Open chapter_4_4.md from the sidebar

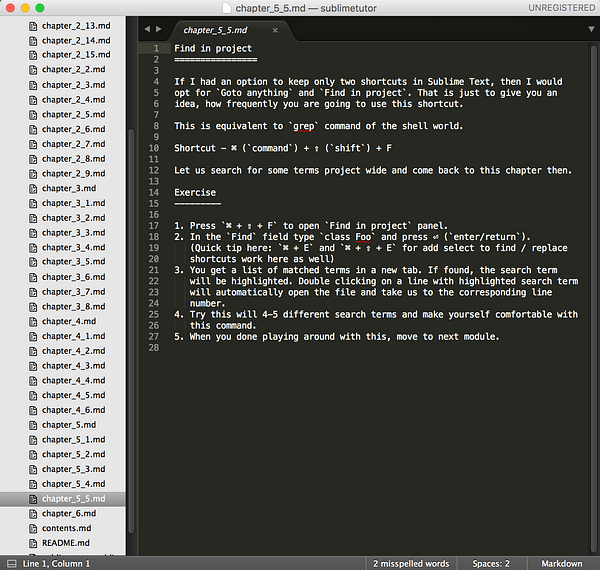coord(73,381)
